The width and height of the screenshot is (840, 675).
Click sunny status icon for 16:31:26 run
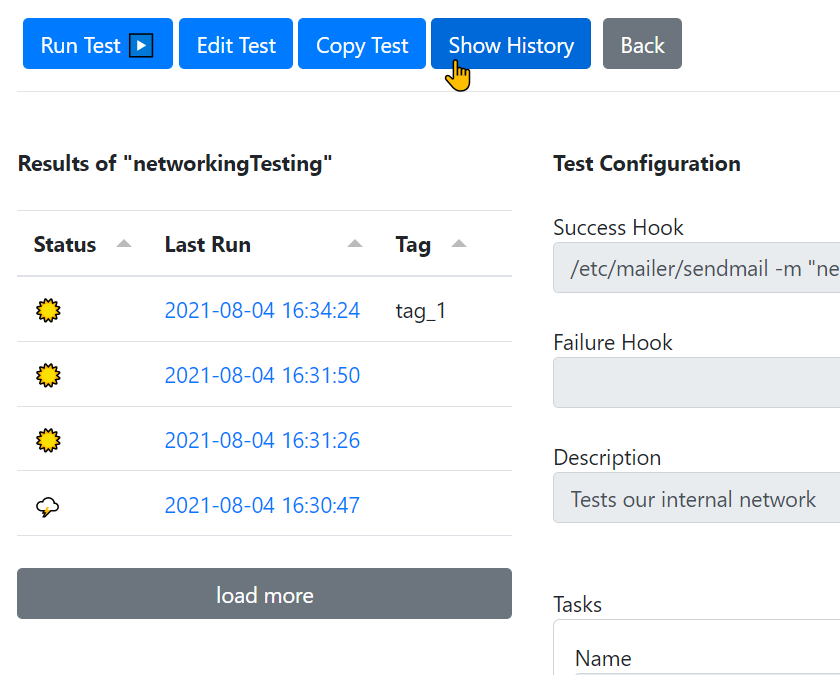pyautogui.click(x=48, y=440)
